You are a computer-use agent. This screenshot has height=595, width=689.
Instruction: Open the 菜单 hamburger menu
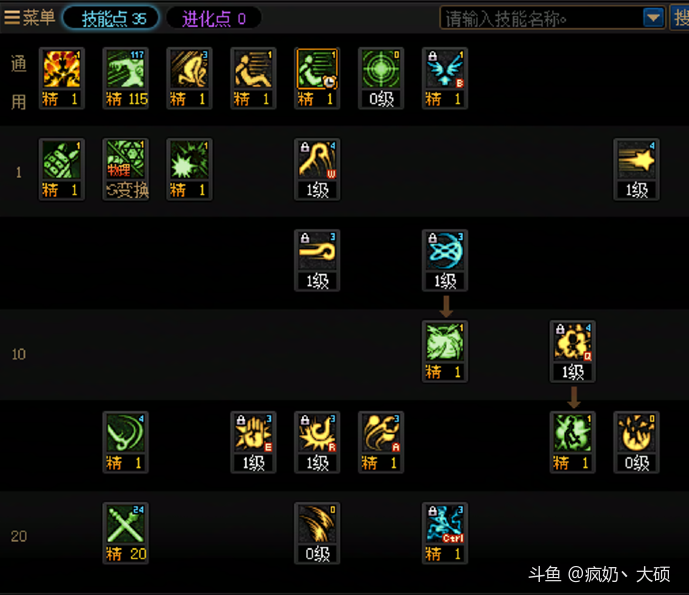click(x=29, y=18)
